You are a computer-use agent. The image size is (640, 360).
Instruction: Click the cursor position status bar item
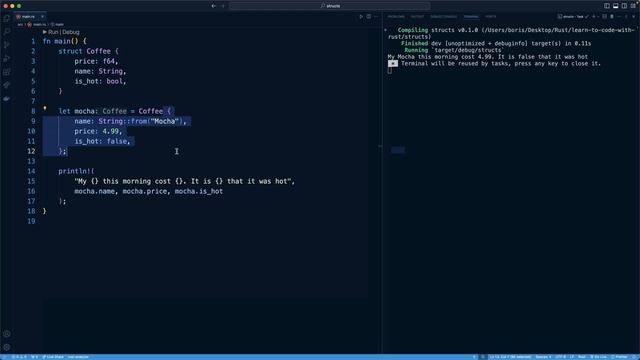(510, 357)
